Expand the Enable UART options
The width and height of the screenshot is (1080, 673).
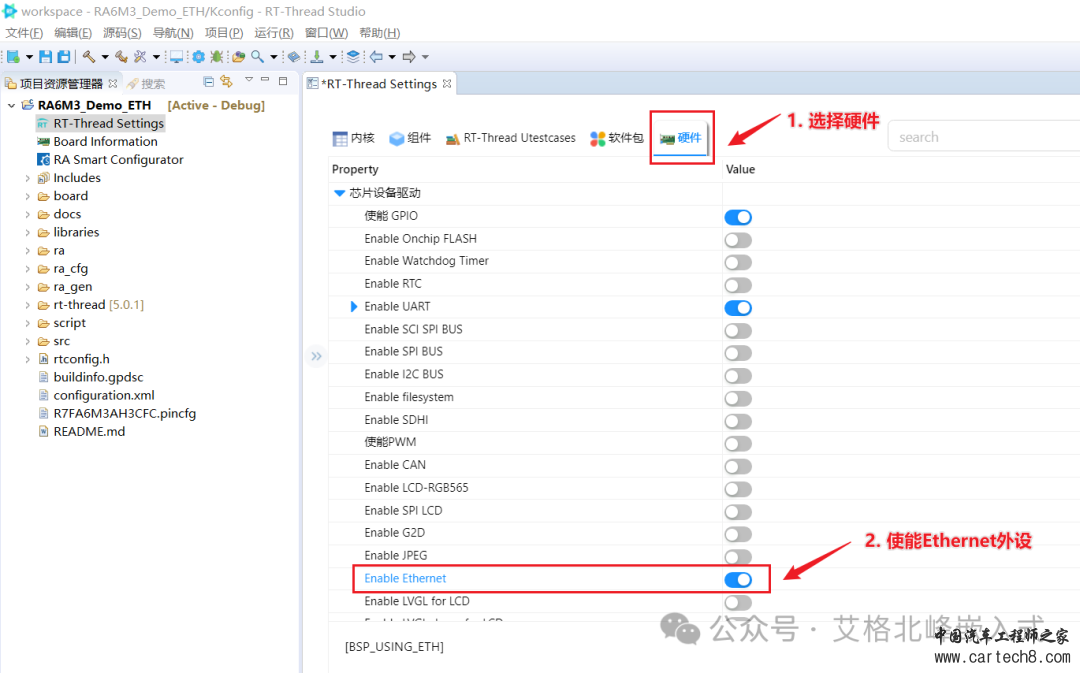354,307
